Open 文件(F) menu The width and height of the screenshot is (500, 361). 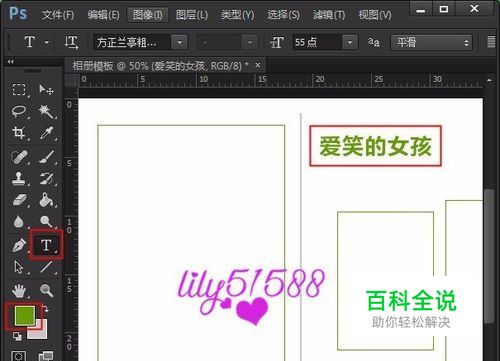[x=58, y=15]
